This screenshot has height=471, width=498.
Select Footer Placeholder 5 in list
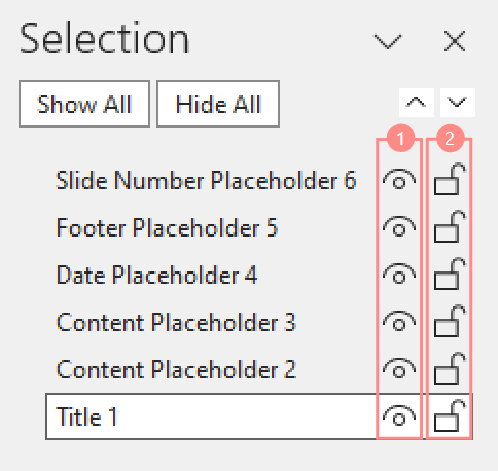(x=167, y=228)
